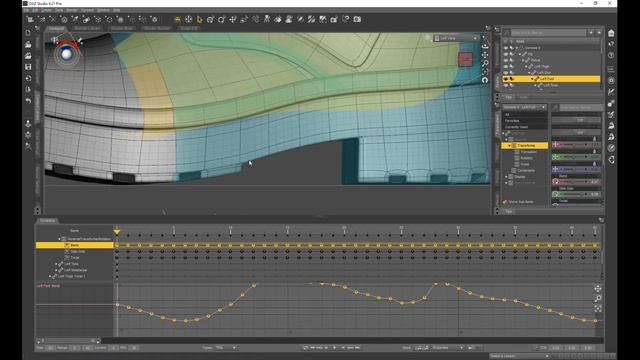Click the timeline play button

[335, 348]
